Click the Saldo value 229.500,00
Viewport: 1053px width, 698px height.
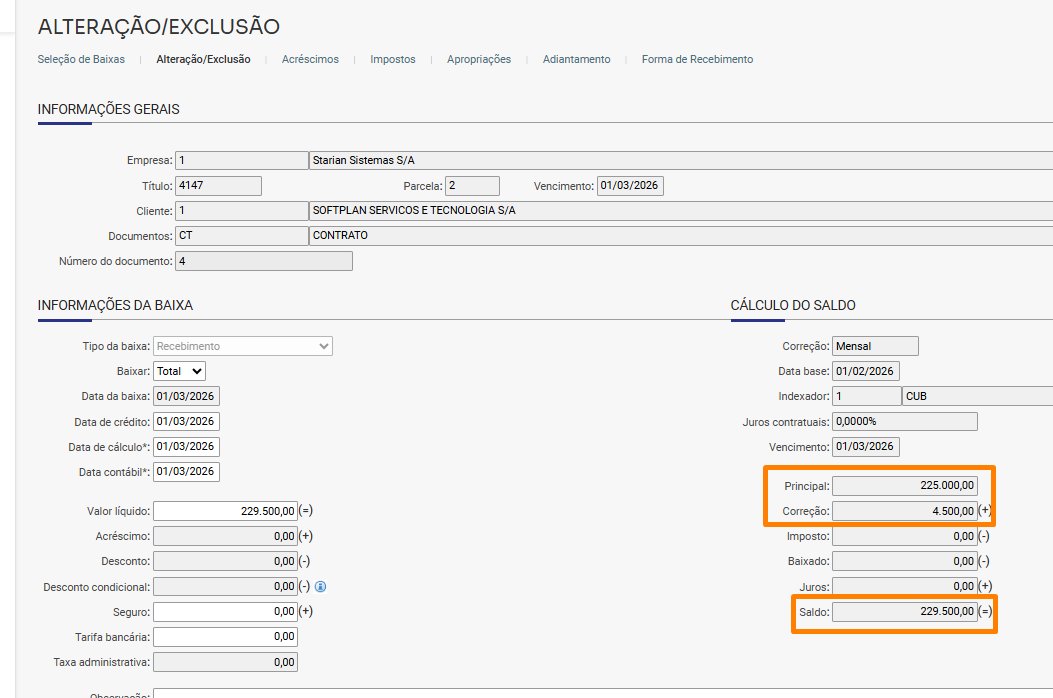pyautogui.click(x=905, y=611)
